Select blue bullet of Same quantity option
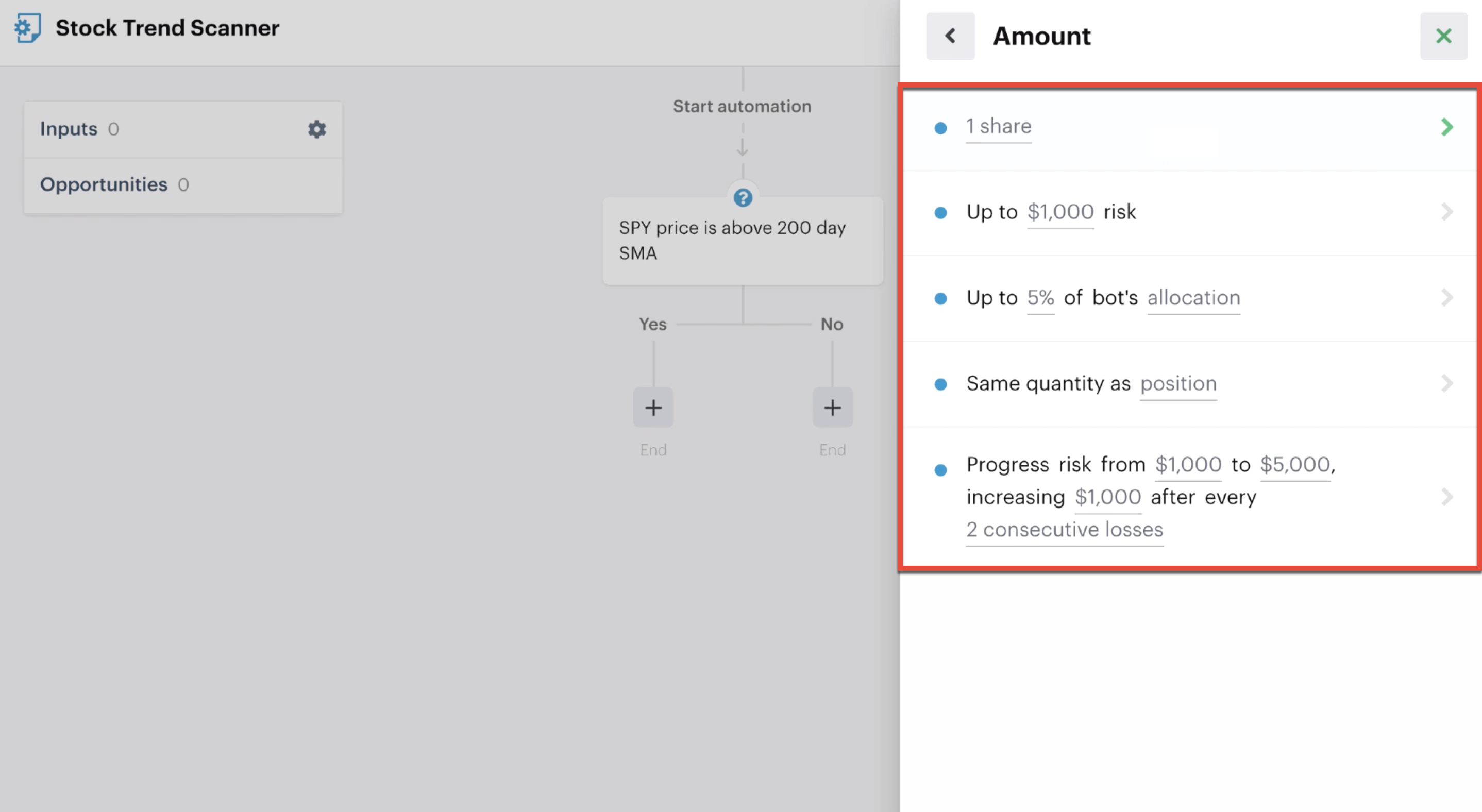The image size is (1482, 812). [940, 384]
